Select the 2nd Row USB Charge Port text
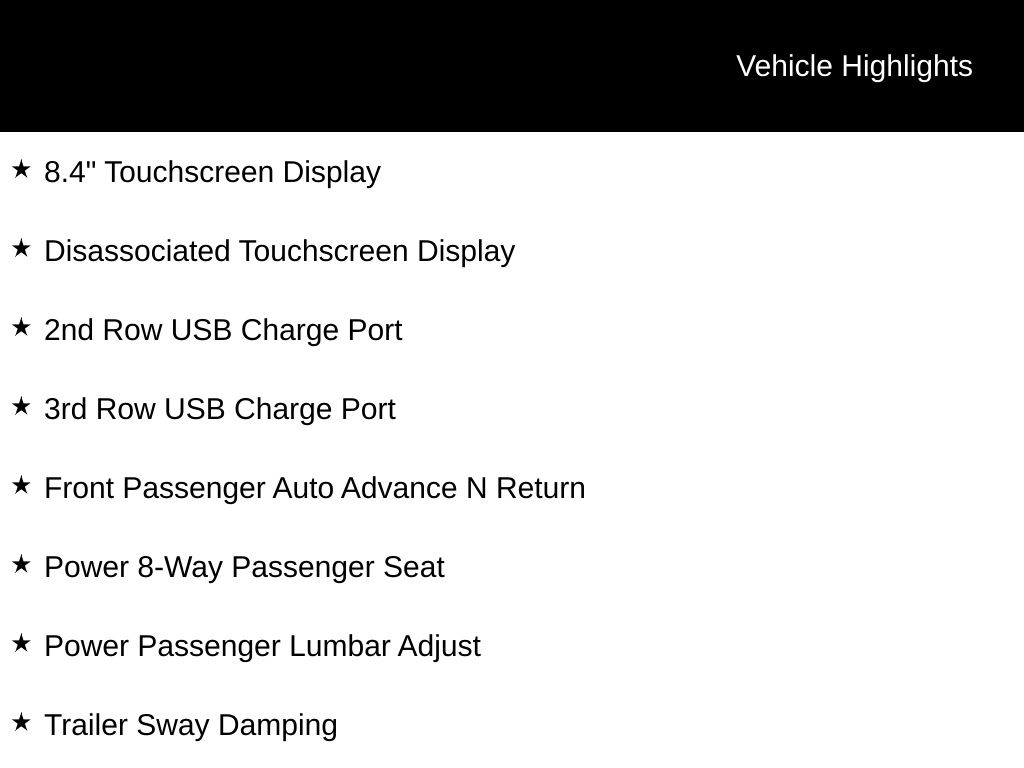This screenshot has height=768, width=1024. point(223,330)
